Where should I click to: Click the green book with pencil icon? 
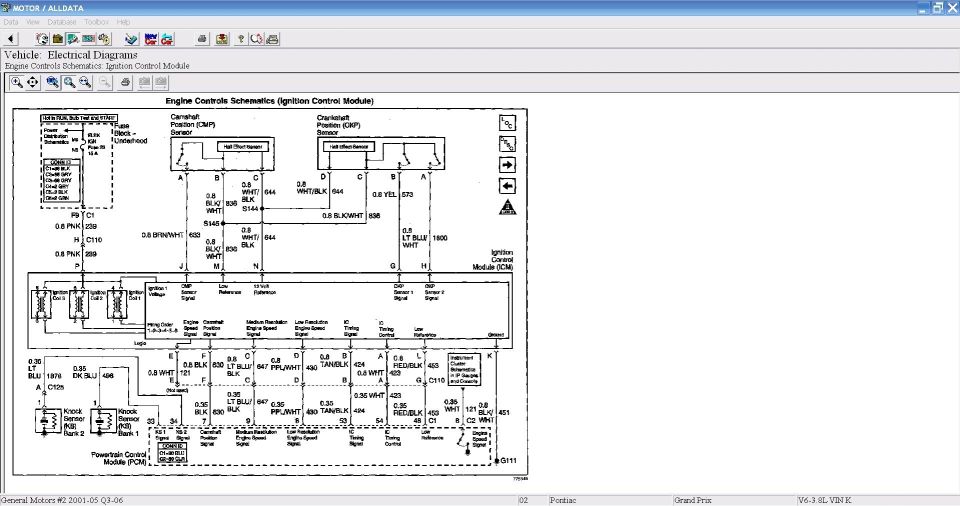73,39
